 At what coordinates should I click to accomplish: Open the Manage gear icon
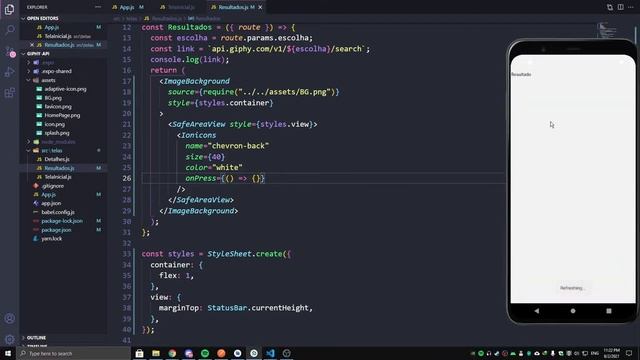pyautogui.click(x=9, y=339)
